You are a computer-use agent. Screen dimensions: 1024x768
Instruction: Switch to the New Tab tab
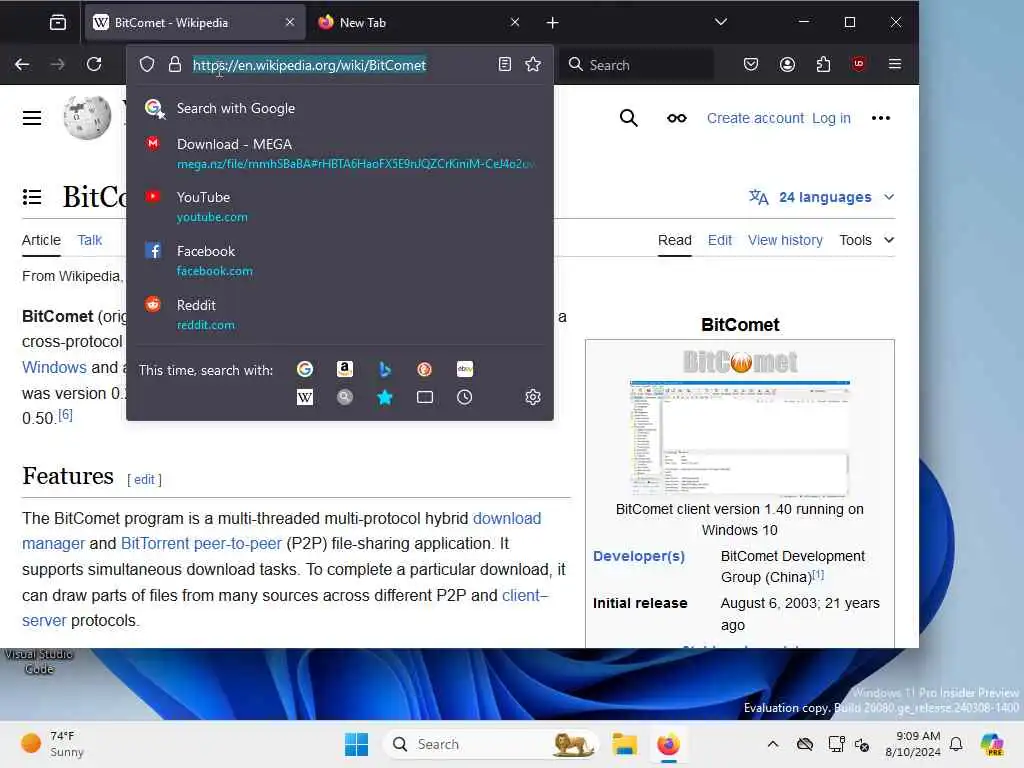[x=419, y=22]
